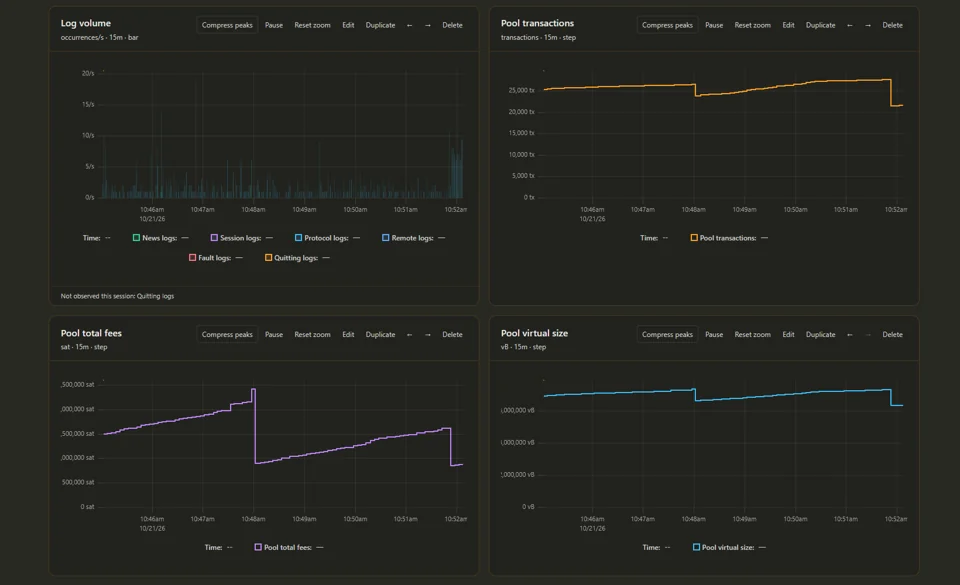
Task: Click left arrow on Pool virtual size panel
Action: point(850,335)
